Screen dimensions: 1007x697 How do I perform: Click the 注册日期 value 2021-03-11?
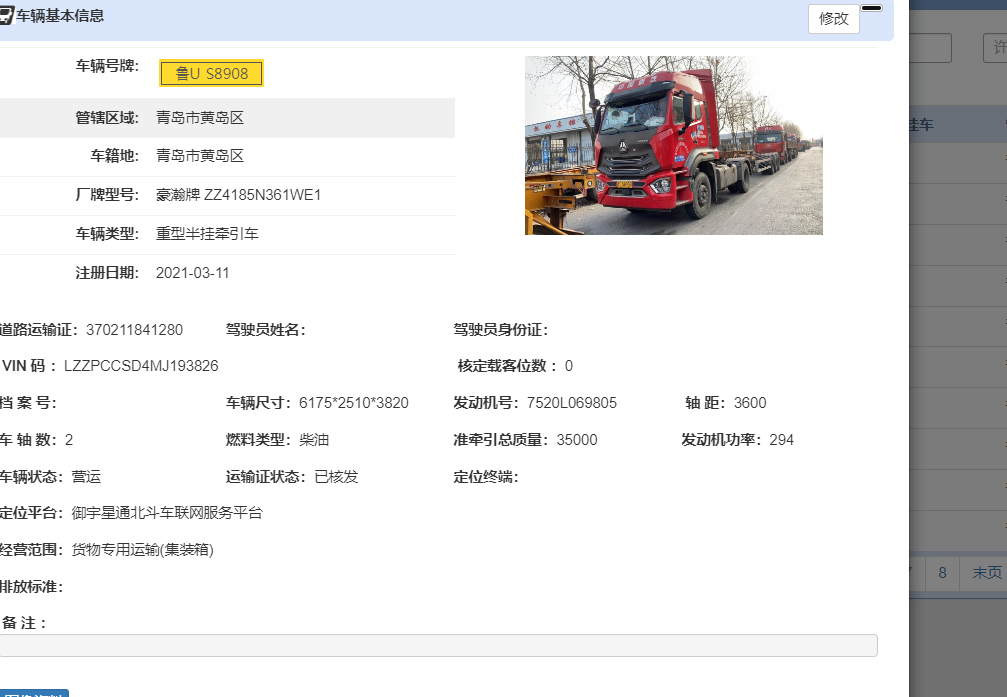[192, 273]
